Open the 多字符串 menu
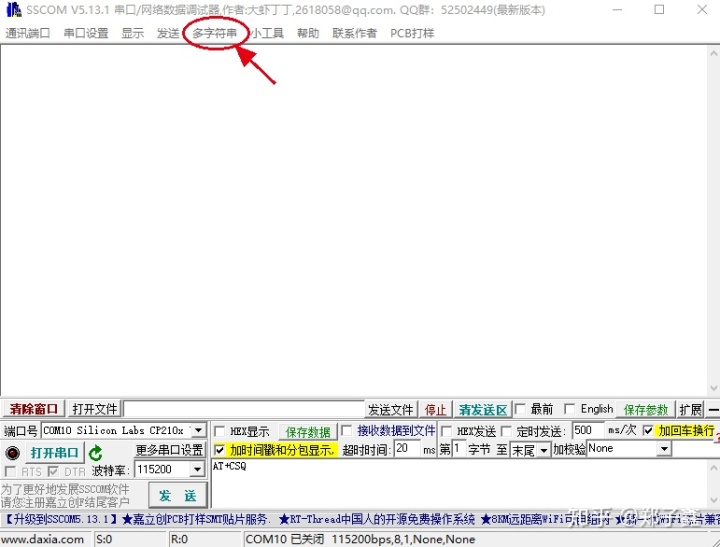Viewport: 720px width, 547px height. click(x=214, y=33)
